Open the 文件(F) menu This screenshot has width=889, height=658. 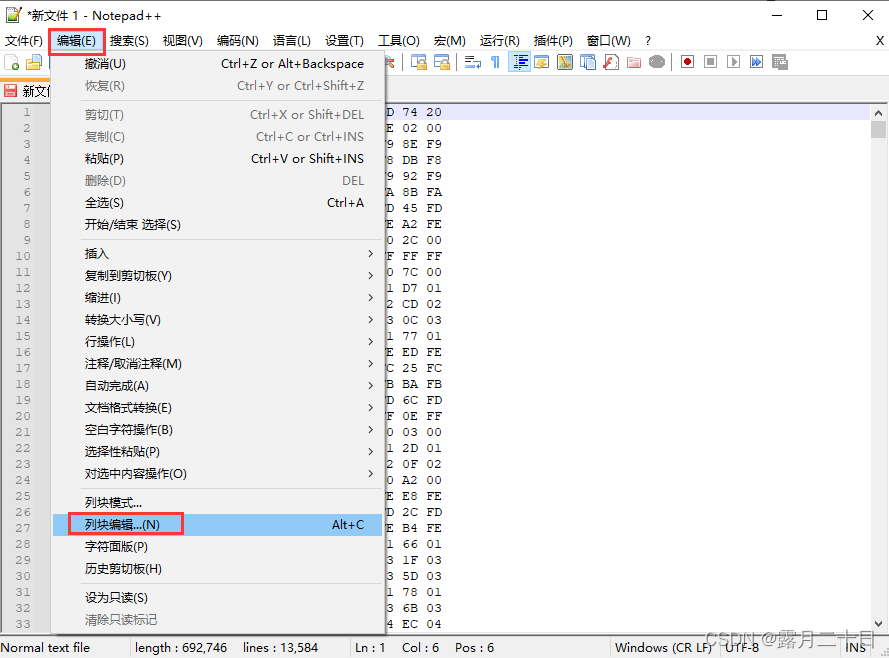tap(24, 41)
